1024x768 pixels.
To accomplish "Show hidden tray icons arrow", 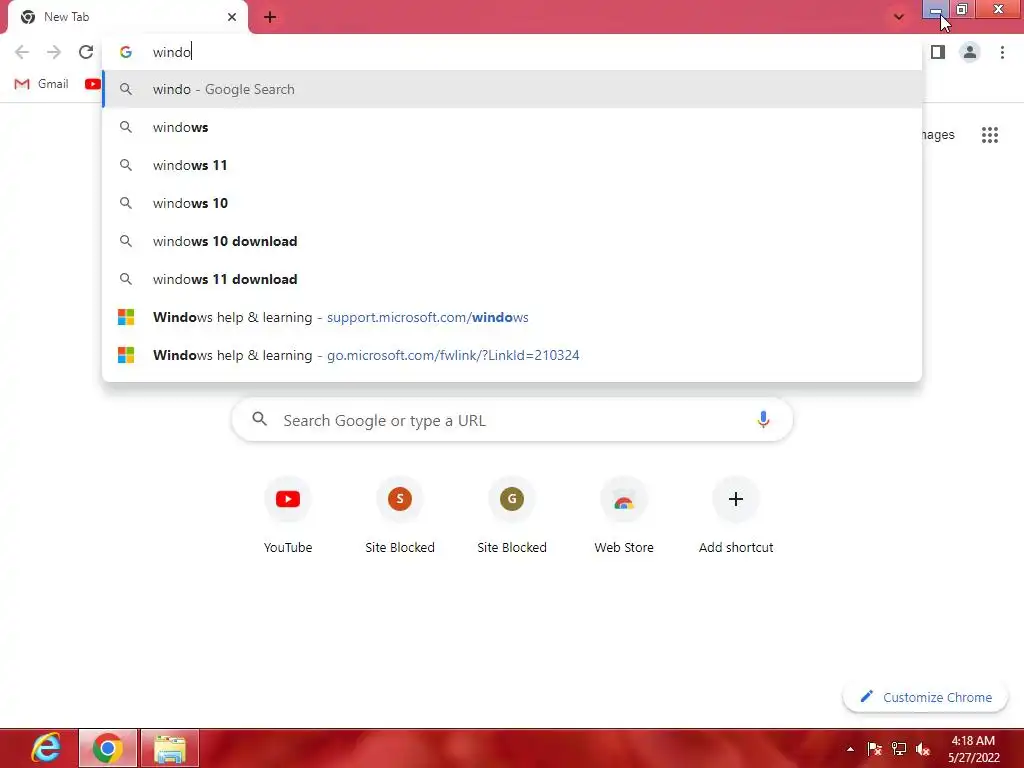I will click(x=850, y=749).
